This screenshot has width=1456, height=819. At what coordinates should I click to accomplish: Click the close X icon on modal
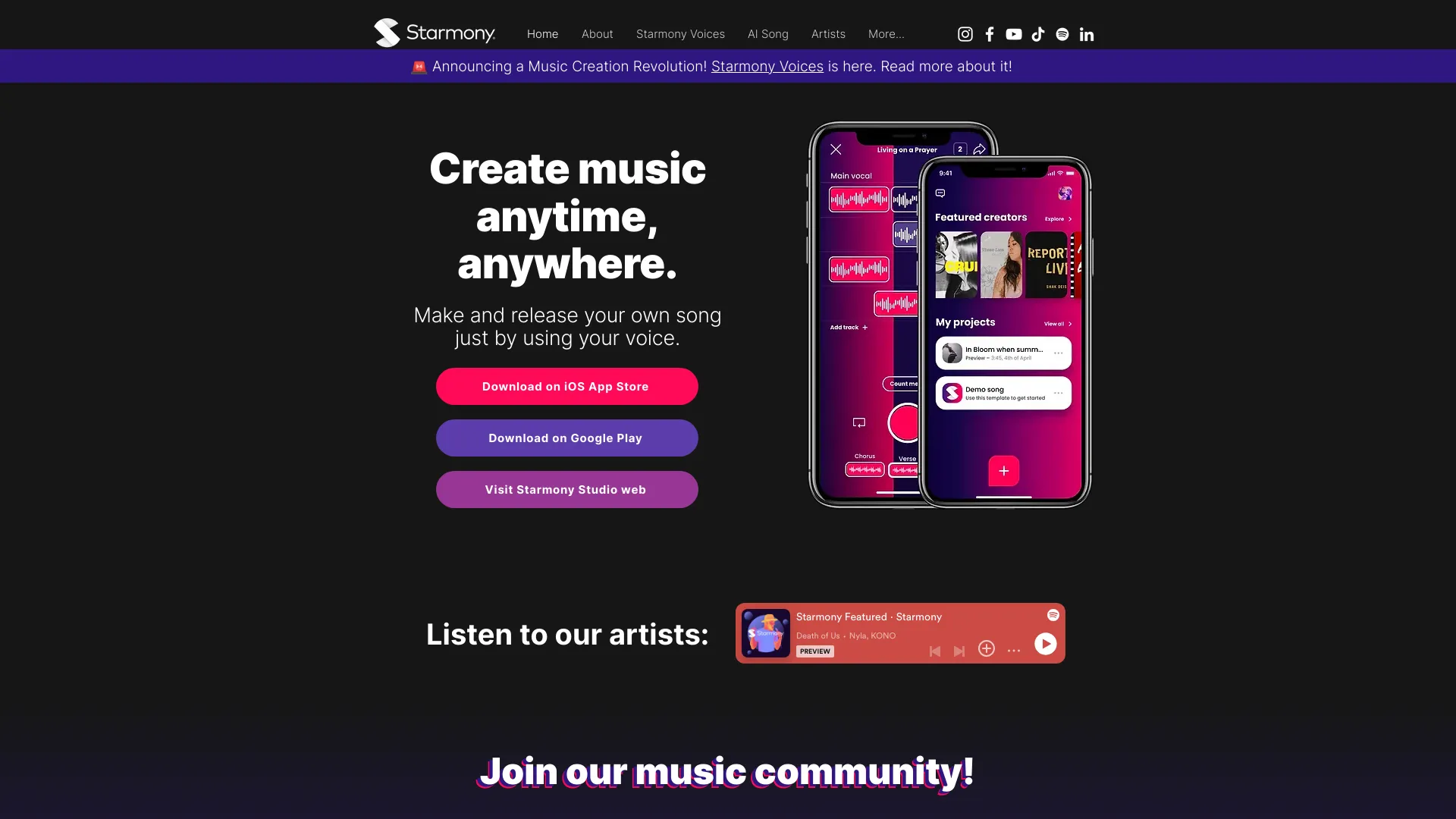tap(836, 149)
